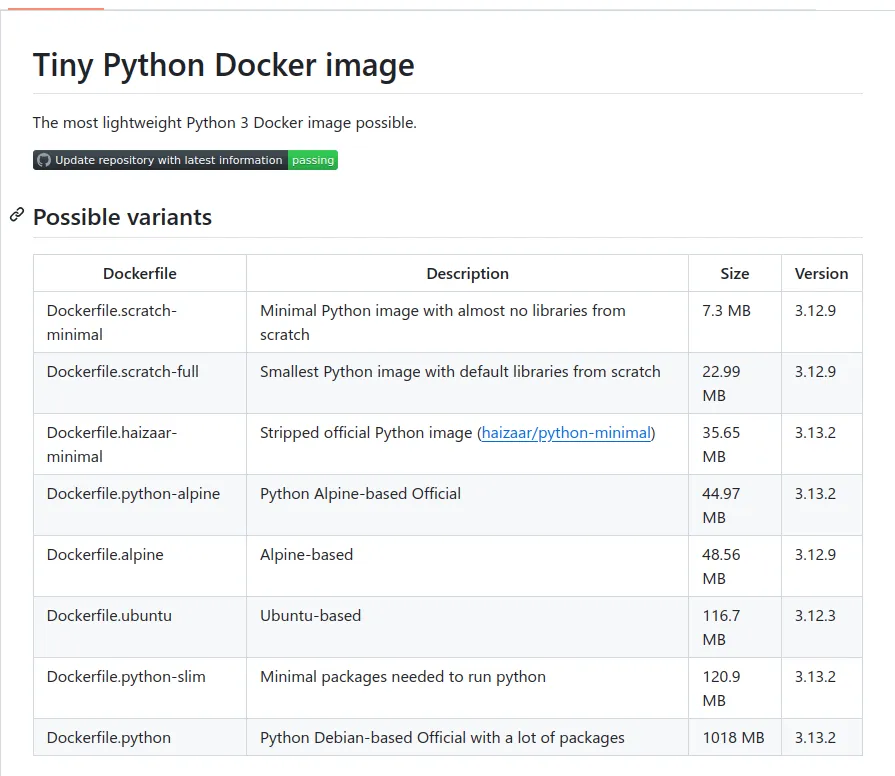This screenshot has height=776, width=895.
Task: Click the Version column header
Action: pyautogui.click(x=821, y=273)
